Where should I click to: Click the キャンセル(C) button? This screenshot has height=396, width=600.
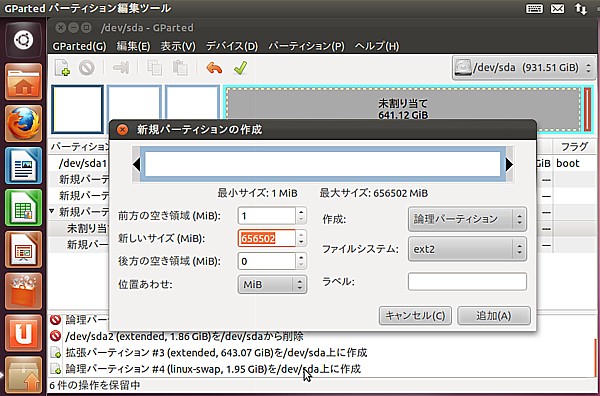[415, 316]
